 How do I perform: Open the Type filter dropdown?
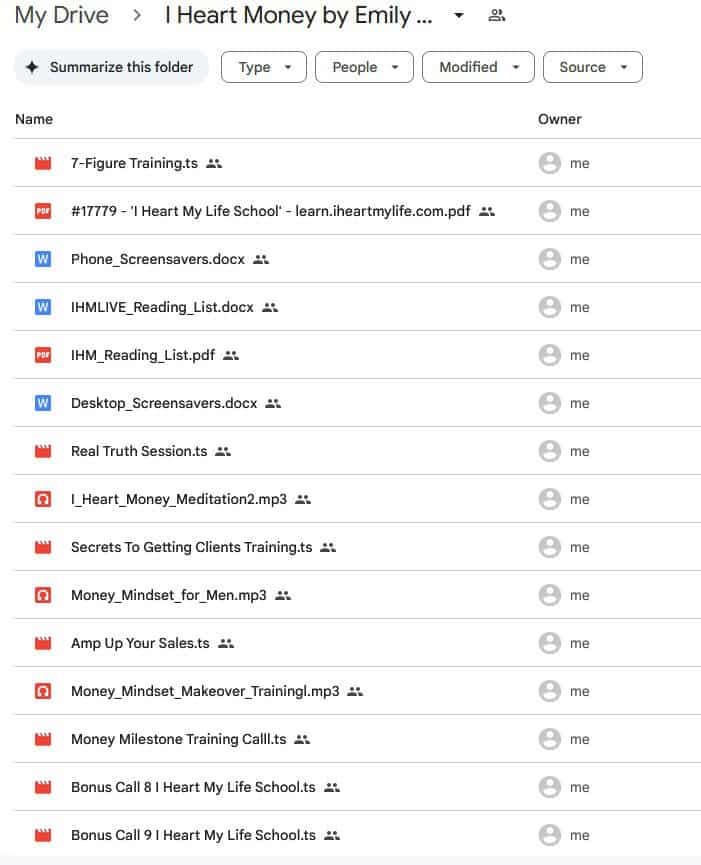point(264,67)
